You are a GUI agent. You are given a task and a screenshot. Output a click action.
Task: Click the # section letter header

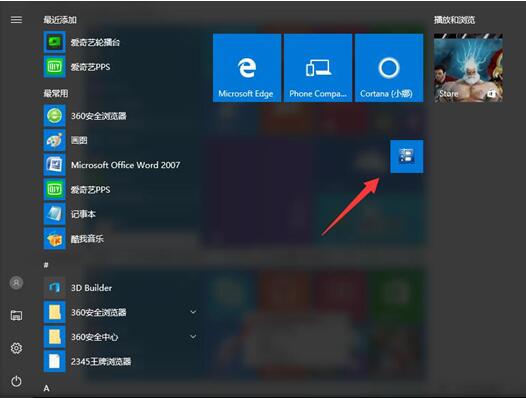(x=46, y=265)
